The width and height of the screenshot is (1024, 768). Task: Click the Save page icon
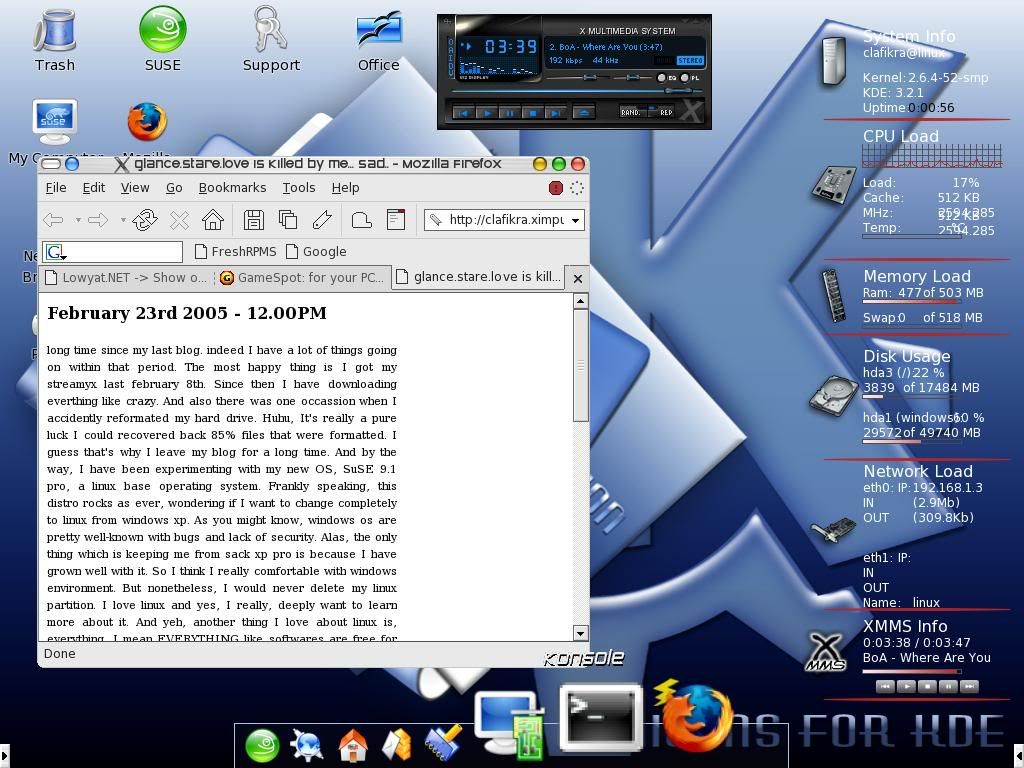pos(254,221)
